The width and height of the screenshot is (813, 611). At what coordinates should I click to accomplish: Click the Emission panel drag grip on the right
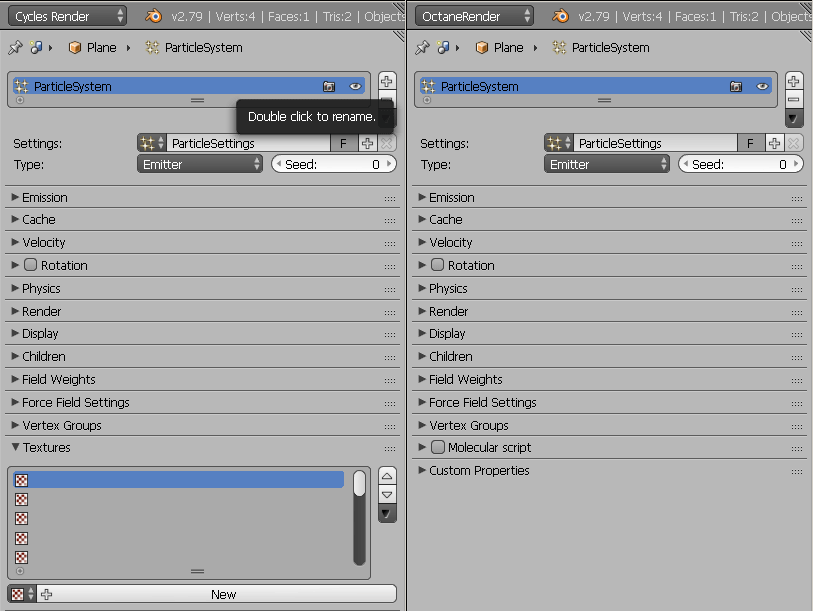point(797,198)
